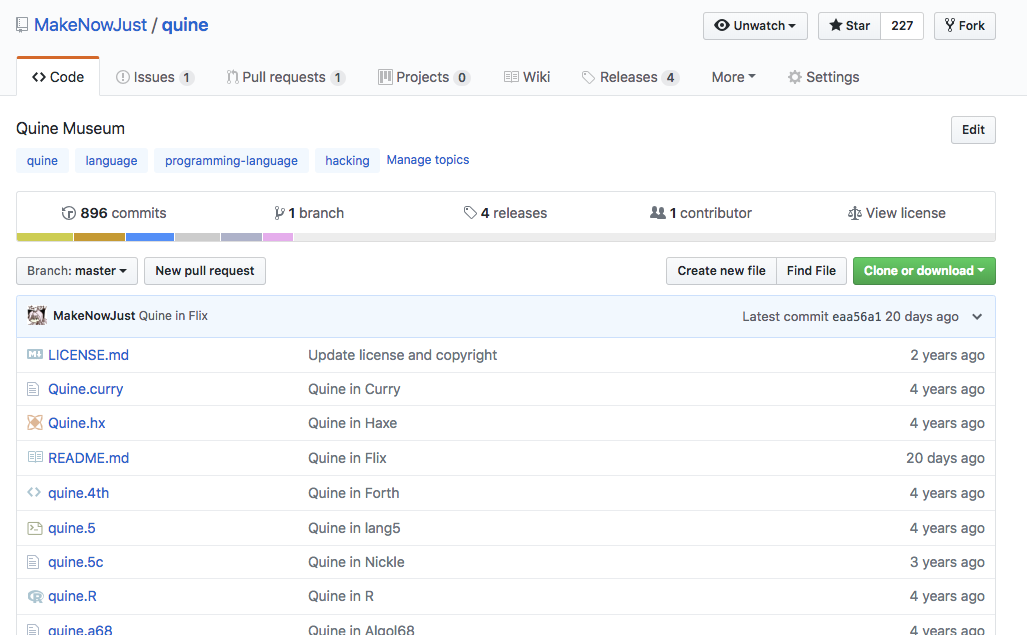Click Create new file button
This screenshot has height=635, width=1027.
(x=721, y=270)
